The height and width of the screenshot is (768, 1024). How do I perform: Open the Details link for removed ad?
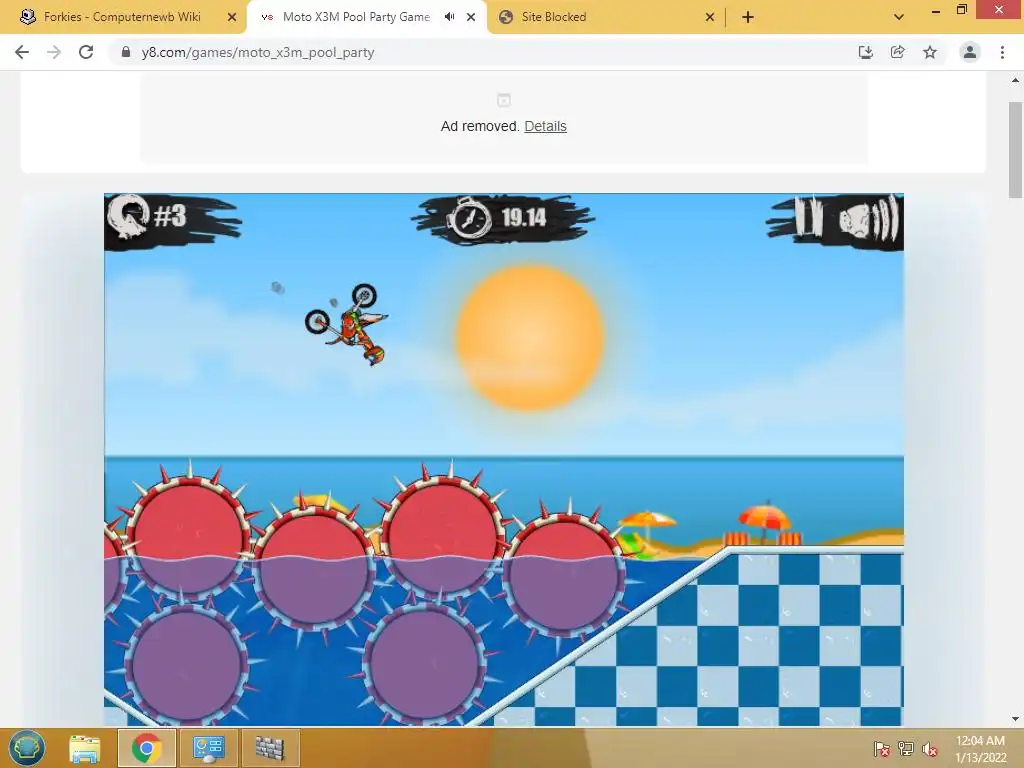coord(545,126)
